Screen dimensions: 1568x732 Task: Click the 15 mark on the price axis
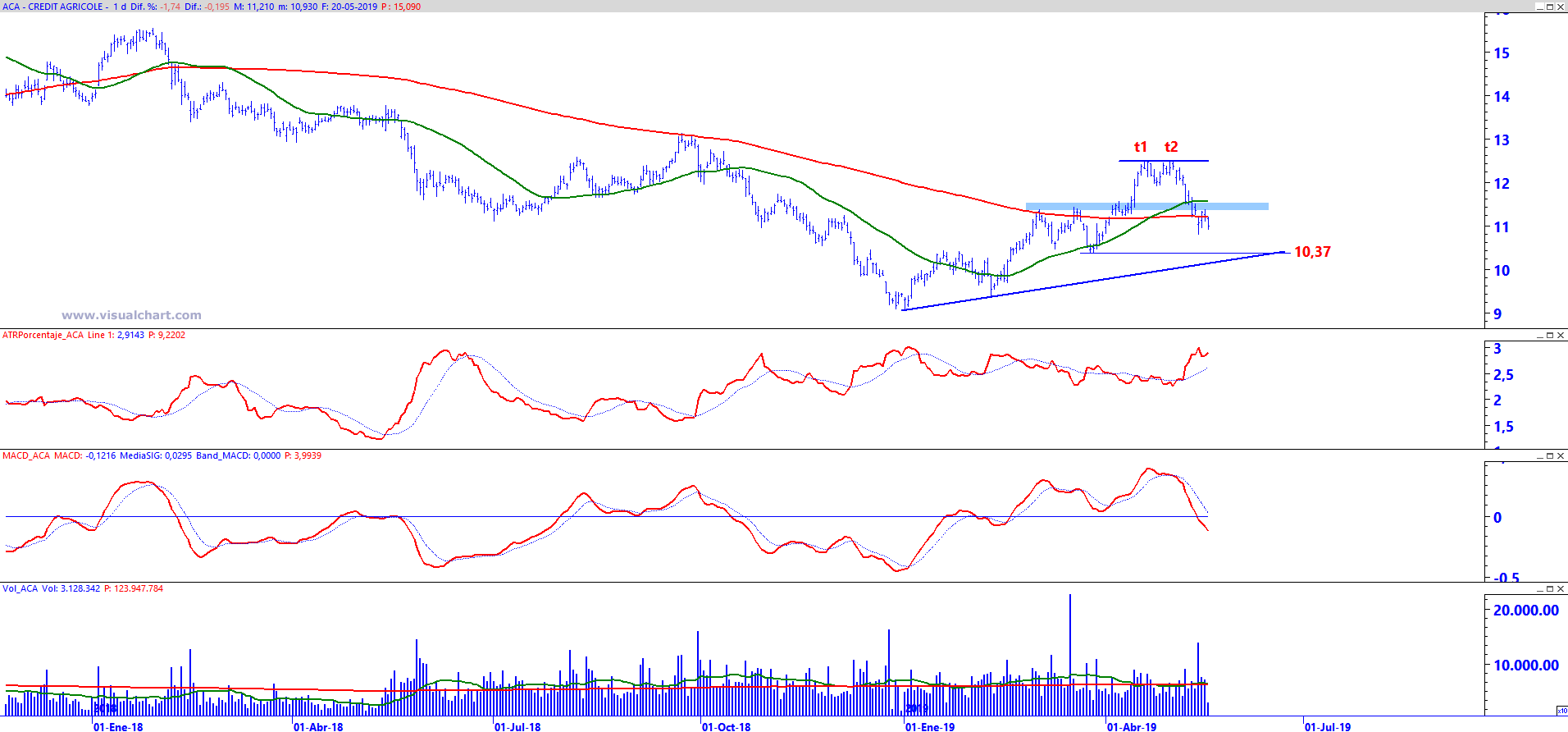pyautogui.click(x=1502, y=53)
